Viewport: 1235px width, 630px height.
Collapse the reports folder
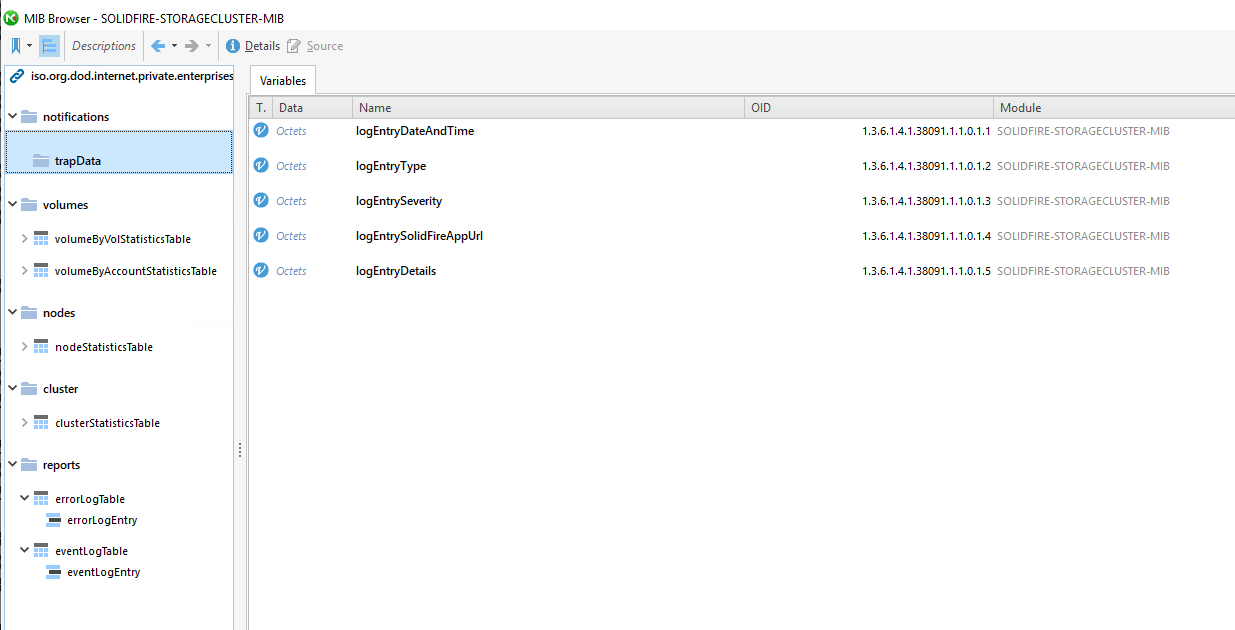click(x=12, y=465)
